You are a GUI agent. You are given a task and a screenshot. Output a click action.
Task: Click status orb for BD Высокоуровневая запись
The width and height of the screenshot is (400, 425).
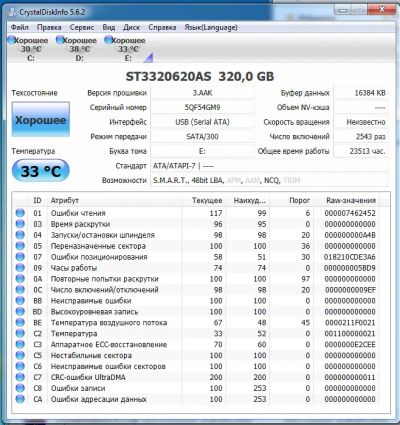tap(20, 312)
